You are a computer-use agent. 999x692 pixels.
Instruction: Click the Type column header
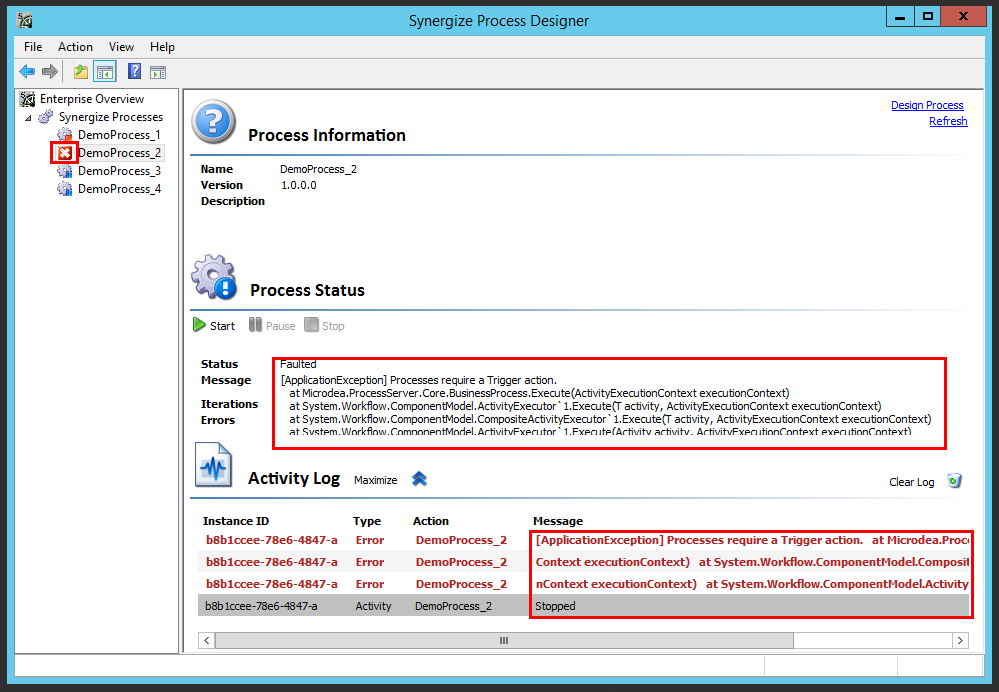pos(367,521)
